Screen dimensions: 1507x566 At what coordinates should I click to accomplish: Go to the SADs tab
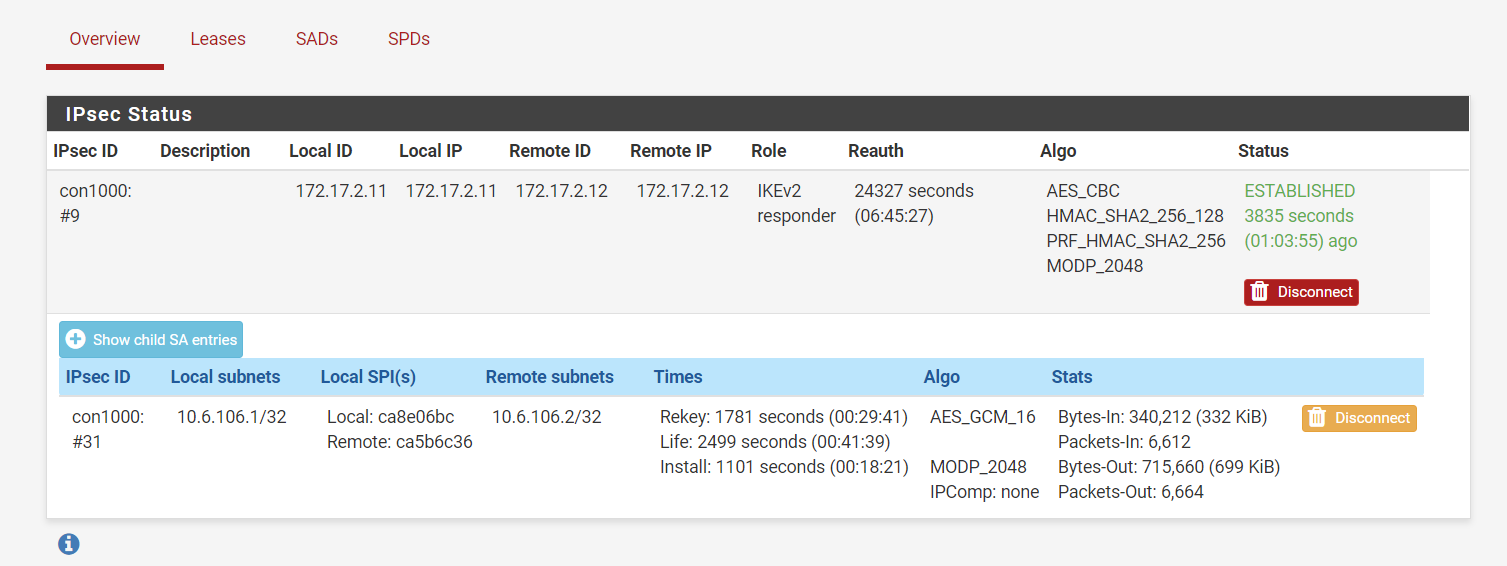click(317, 40)
